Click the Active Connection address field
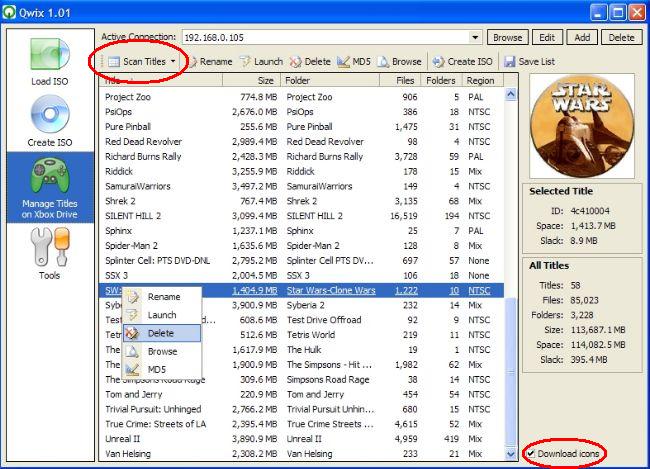Viewport: 650px width, 469px height. tap(326, 38)
